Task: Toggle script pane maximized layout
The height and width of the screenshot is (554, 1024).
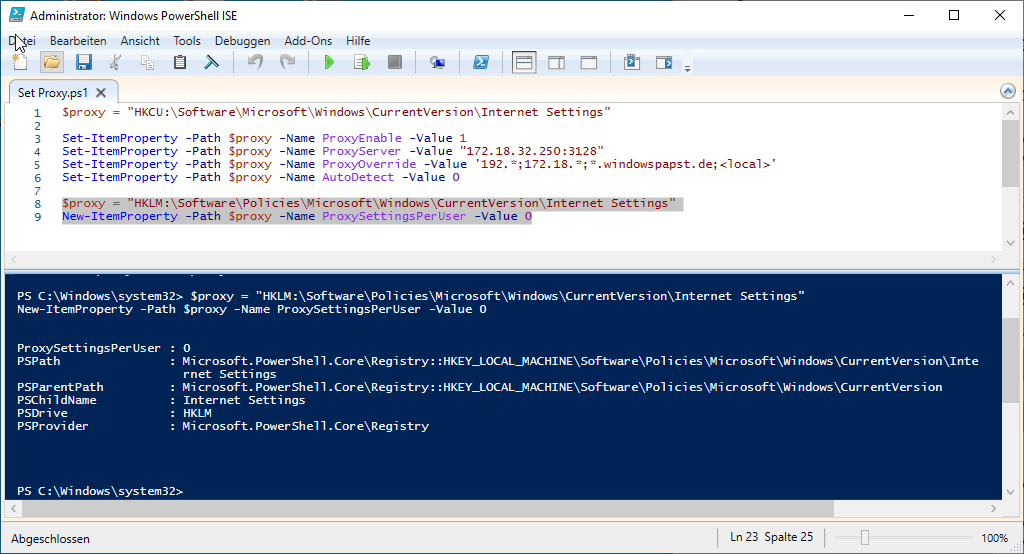Action: pos(588,62)
